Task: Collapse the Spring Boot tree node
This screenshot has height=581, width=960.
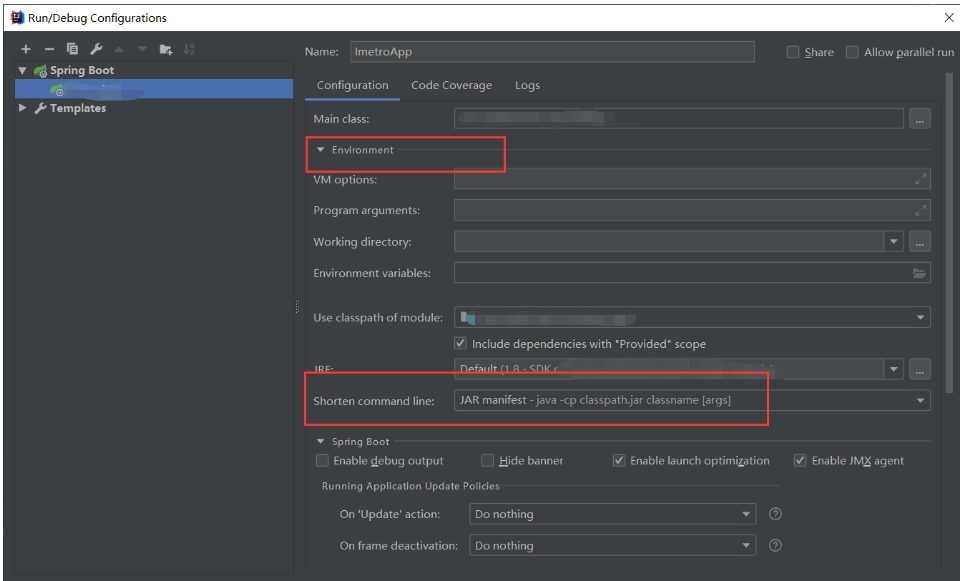Action: pos(23,70)
